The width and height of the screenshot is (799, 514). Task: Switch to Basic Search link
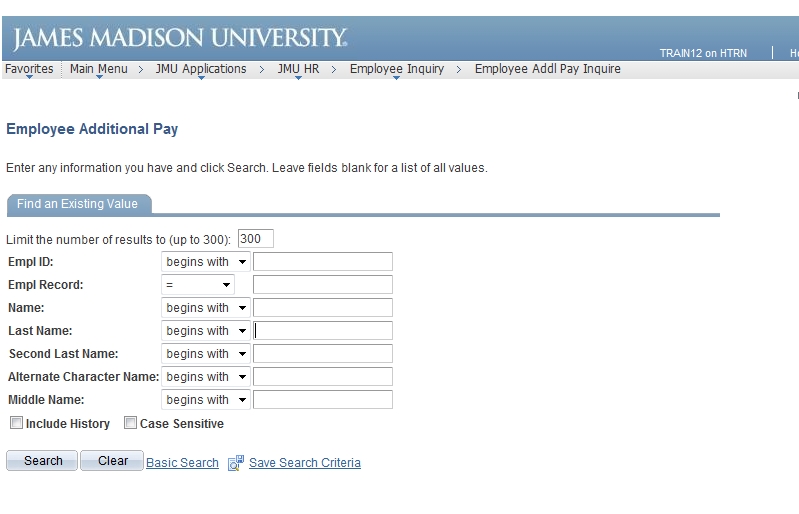tap(182, 463)
